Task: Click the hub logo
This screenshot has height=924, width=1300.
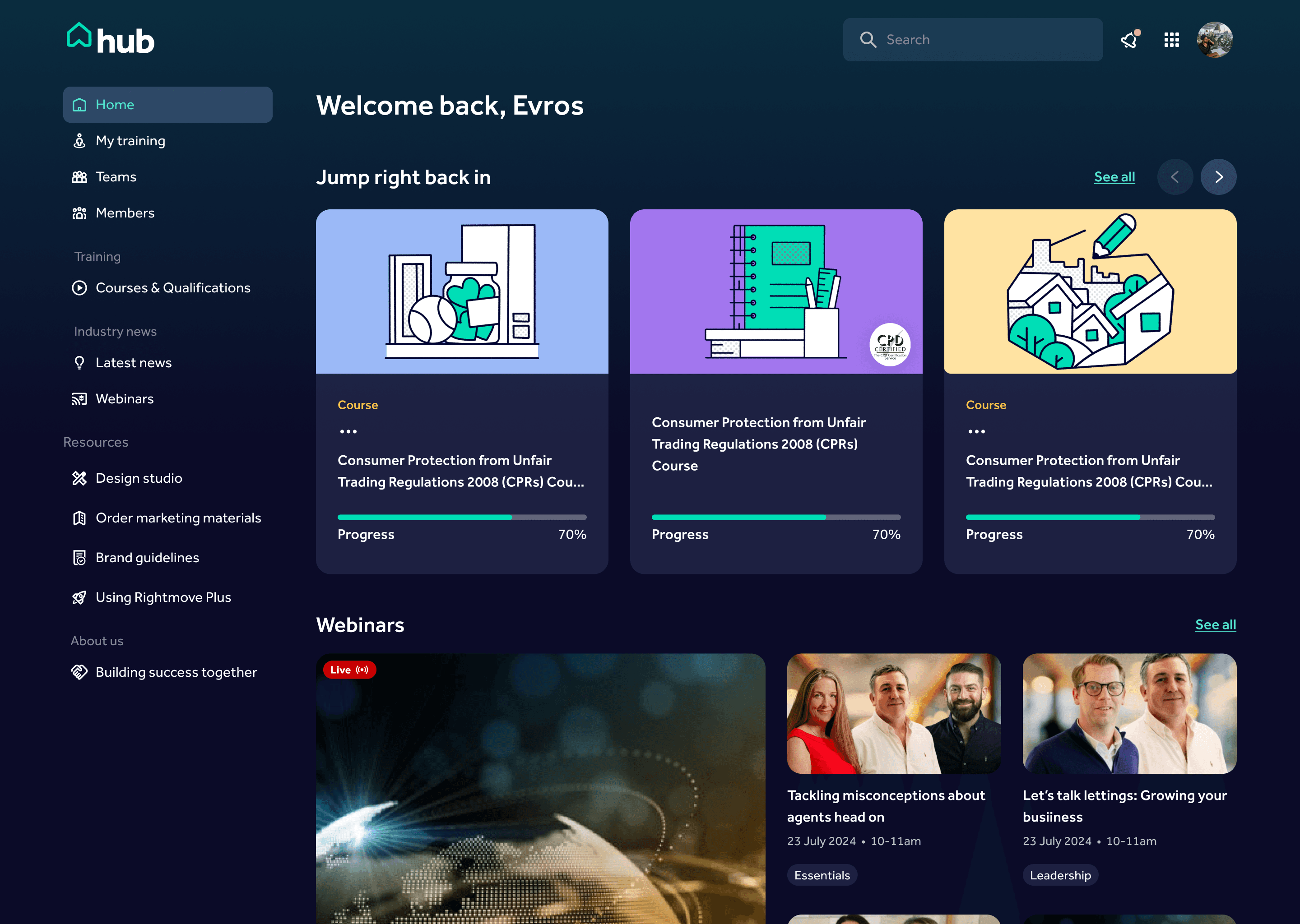Action: click(111, 39)
